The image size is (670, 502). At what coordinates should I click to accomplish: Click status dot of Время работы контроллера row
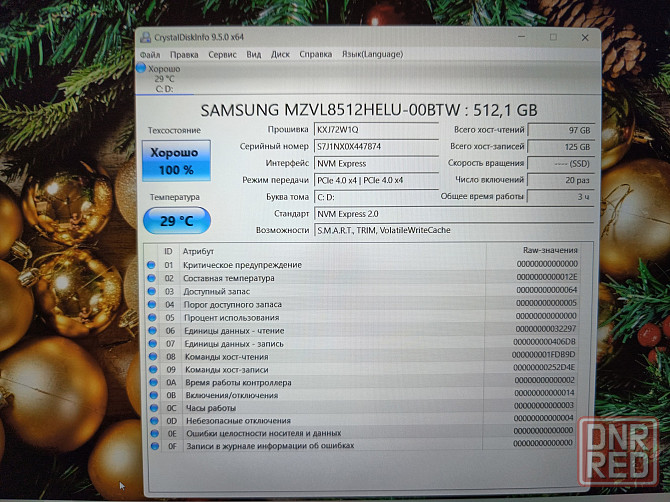pyautogui.click(x=154, y=382)
